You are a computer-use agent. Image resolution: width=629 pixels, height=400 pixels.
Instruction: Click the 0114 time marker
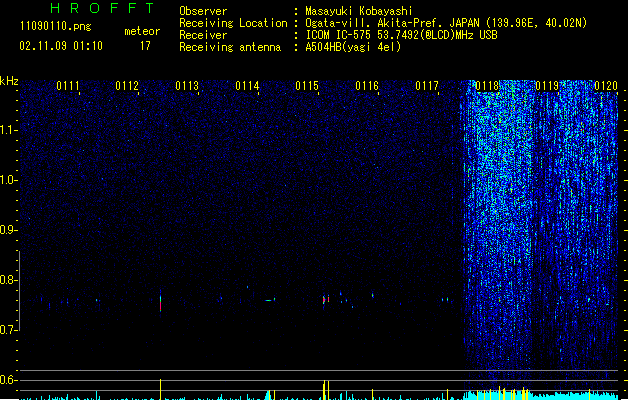coord(247,86)
